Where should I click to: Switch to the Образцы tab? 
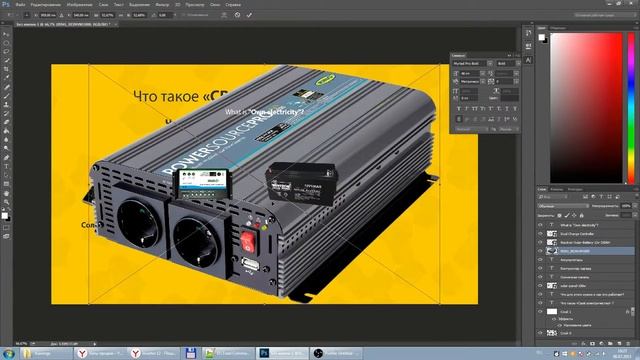pyautogui.click(x=558, y=28)
